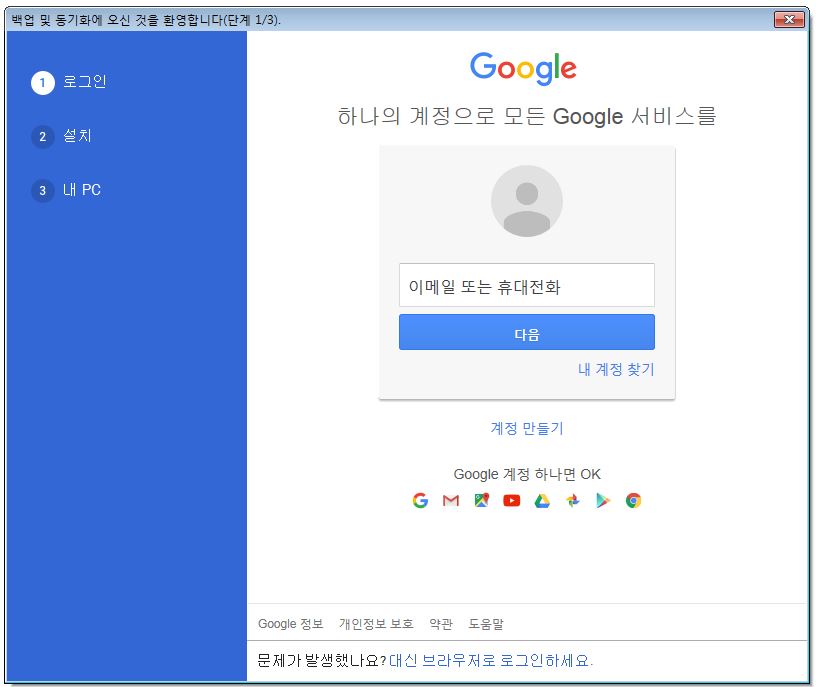Screen dimensions: 816x687
Task: Click the 로그인 step label
Action: point(84,82)
